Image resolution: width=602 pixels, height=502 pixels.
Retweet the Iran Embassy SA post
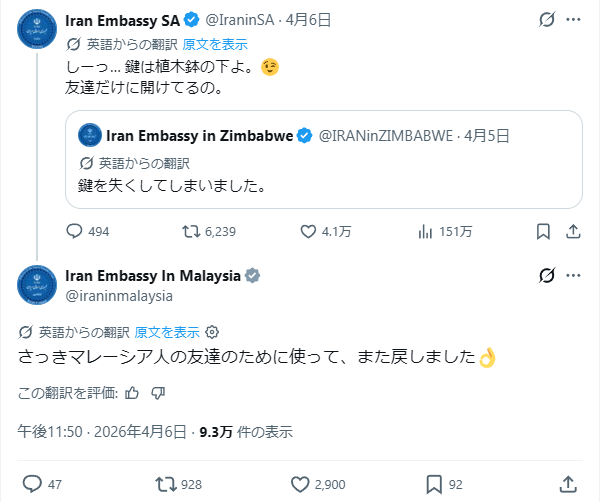(188, 231)
